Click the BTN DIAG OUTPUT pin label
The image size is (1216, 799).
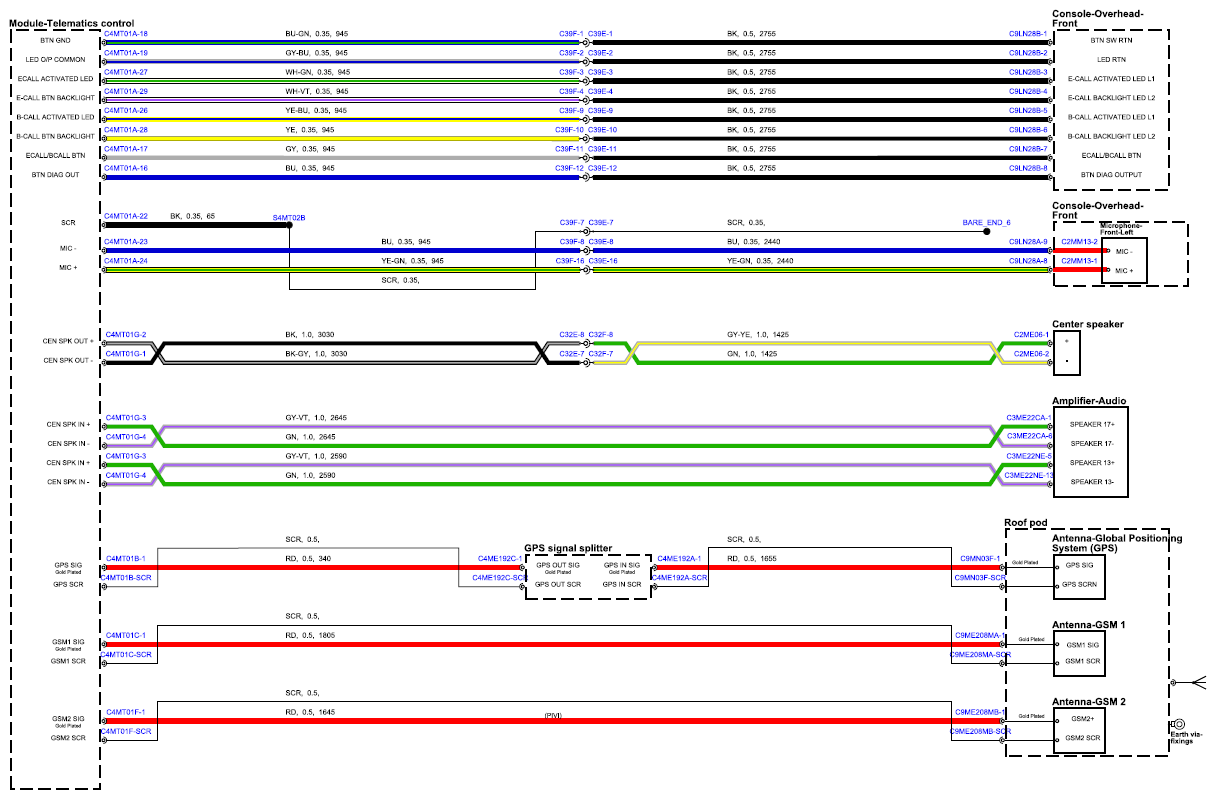click(1111, 175)
